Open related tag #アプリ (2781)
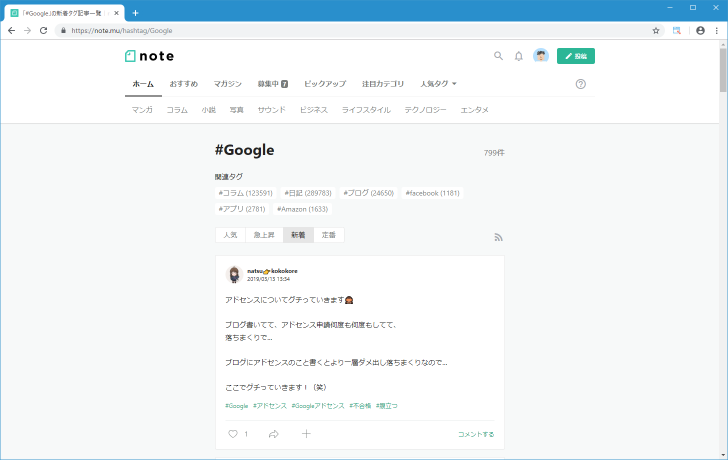This screenshot has width=728, height=460. click(242, 209)
